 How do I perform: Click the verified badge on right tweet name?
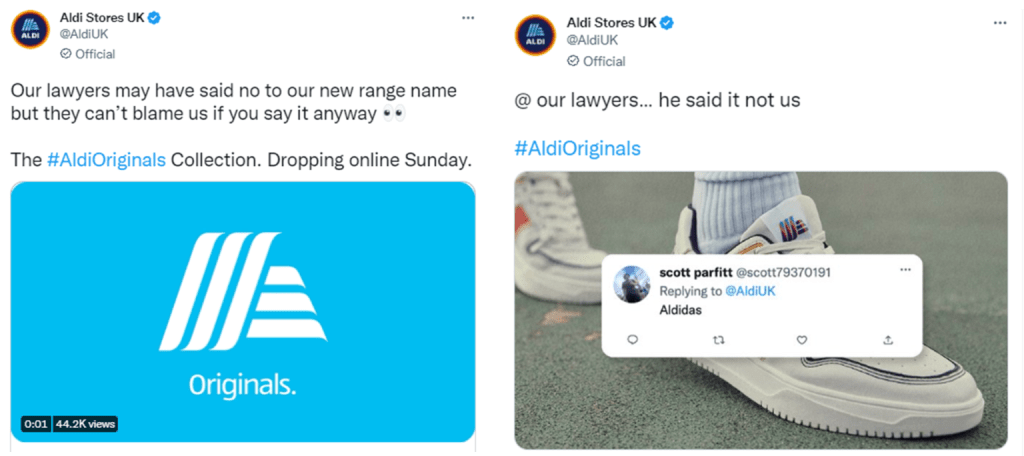(x=667, y=24)
